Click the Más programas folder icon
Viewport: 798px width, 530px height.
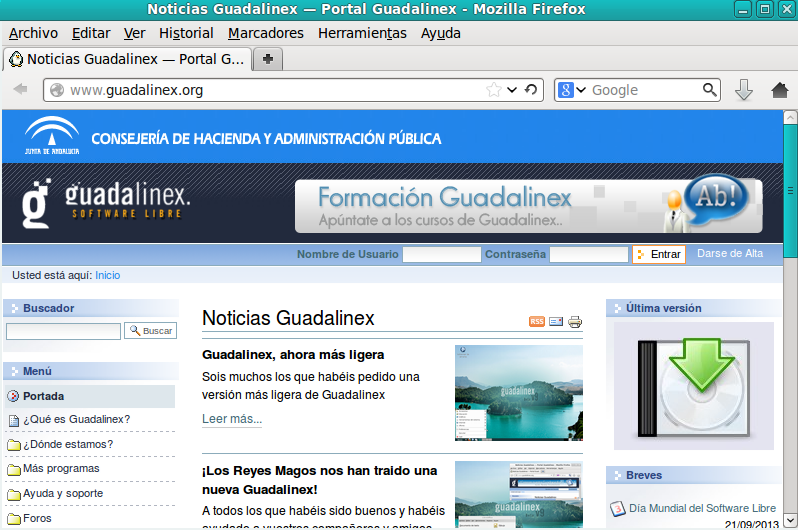coord(14,469)
